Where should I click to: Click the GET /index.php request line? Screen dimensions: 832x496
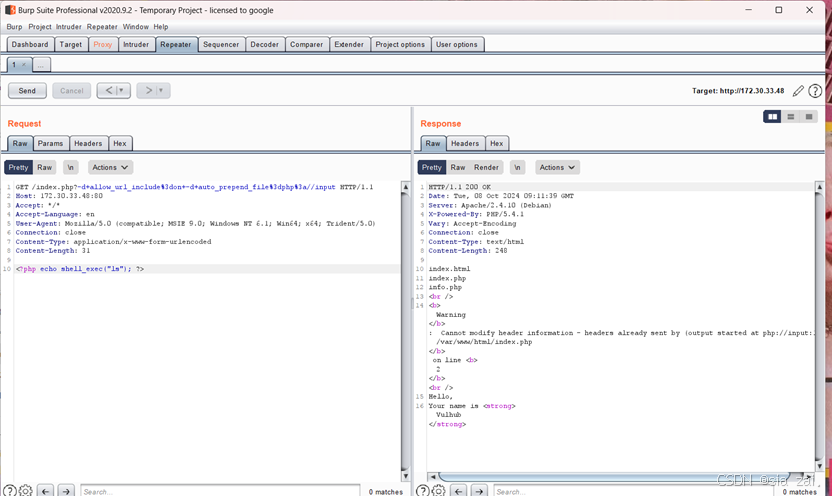point(194,187)
